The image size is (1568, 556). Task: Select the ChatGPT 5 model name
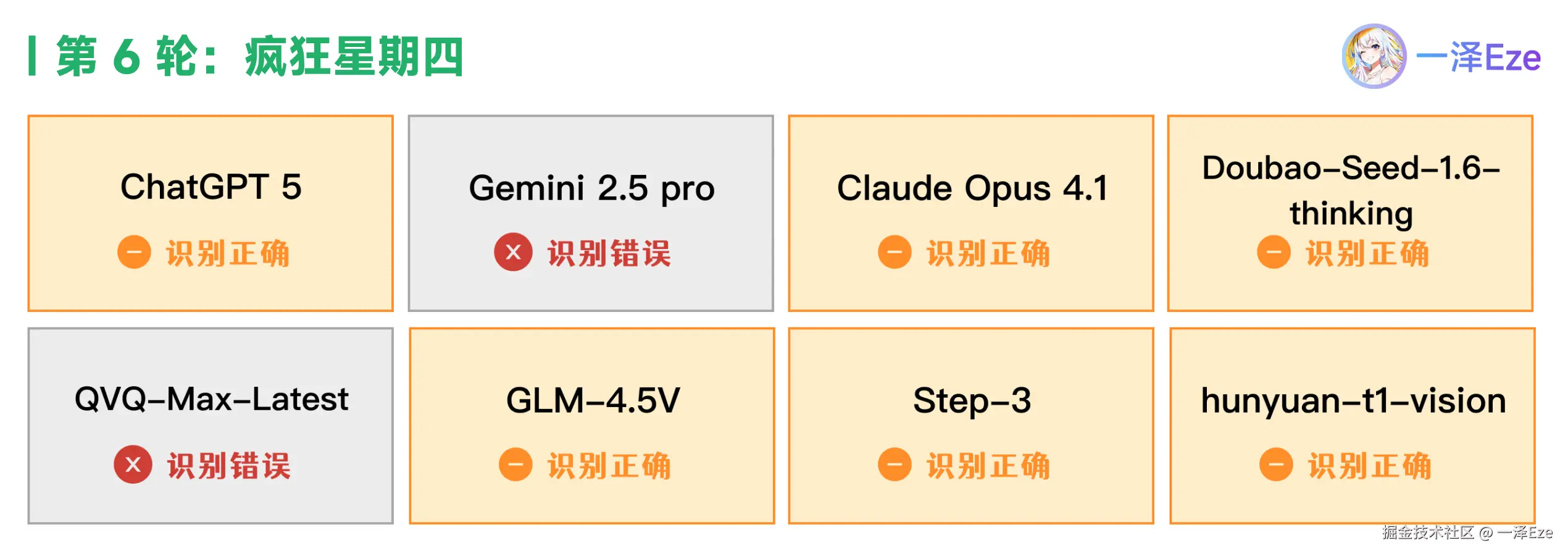coord(211,187)
